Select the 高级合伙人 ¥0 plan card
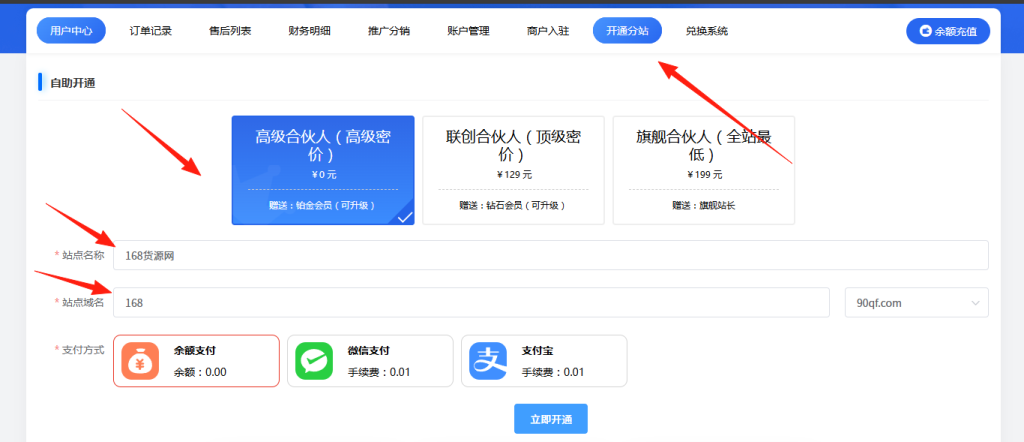This screenshot has height=442, width=1024. pyautogui.click(x=322, y=170)
